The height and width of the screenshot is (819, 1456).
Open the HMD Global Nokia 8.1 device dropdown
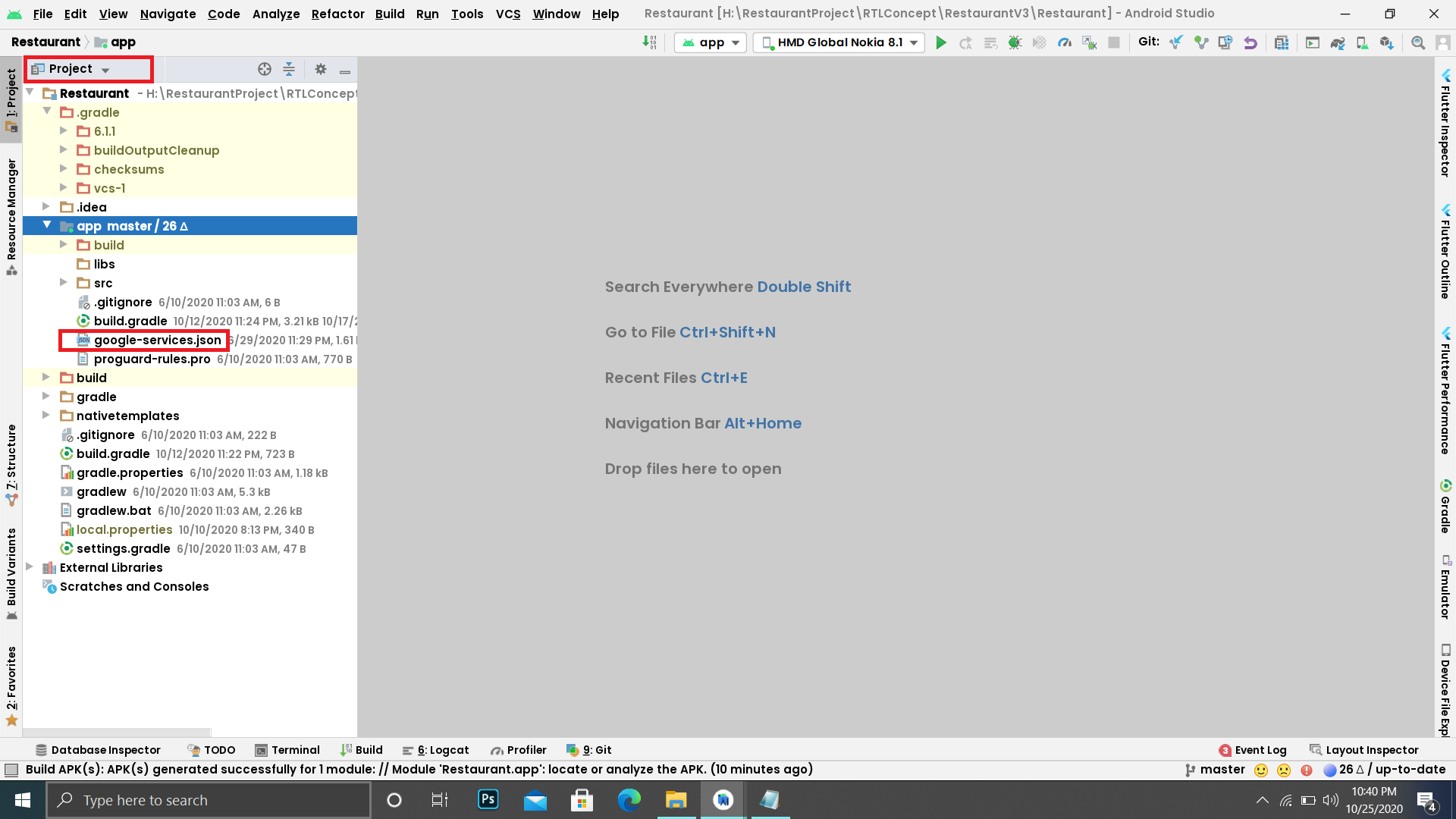pyautogui.click(x=839, y=42)
